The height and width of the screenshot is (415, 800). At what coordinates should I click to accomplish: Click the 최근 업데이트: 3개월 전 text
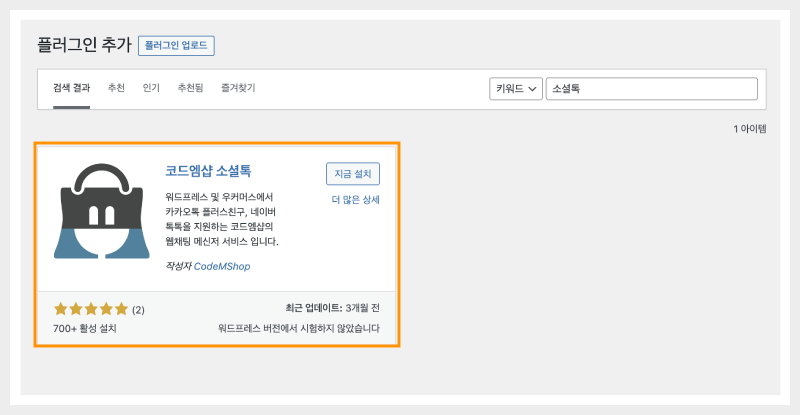(332, 308)
